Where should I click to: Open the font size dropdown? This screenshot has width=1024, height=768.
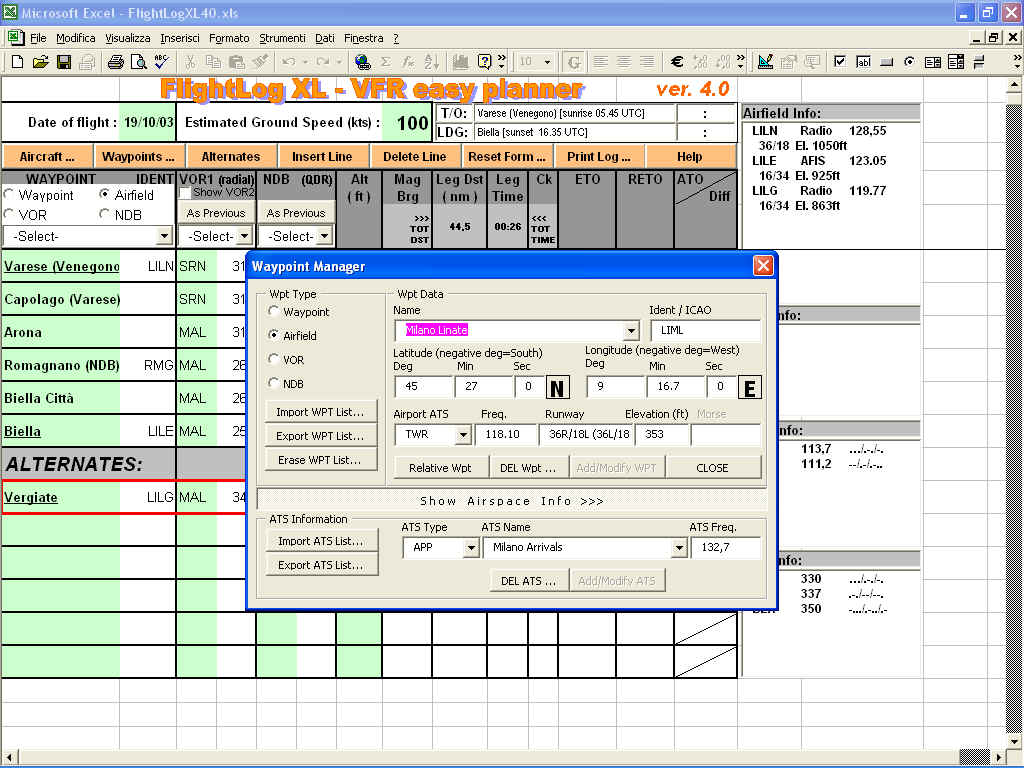pyautogui.click(x=547, y=62)
